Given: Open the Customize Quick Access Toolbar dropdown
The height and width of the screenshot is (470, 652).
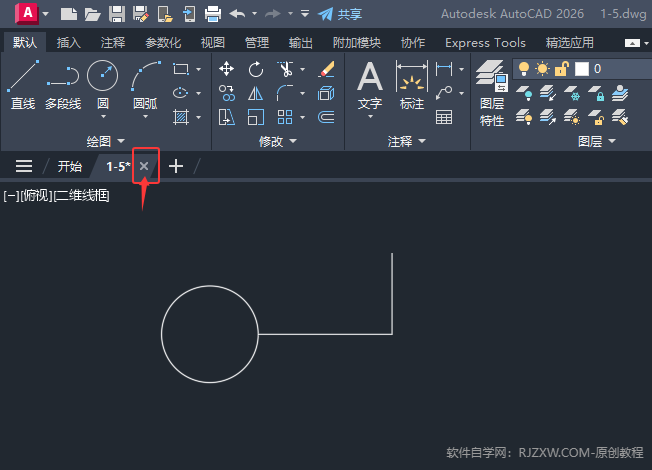Looking at the screenshot, I should tap(305, 14).
